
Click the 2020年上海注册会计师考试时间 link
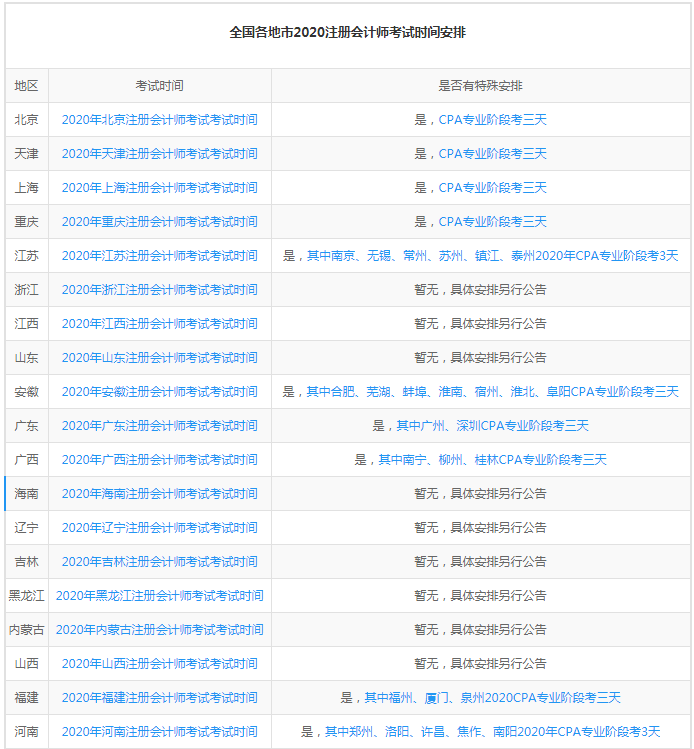click(159, 188)
